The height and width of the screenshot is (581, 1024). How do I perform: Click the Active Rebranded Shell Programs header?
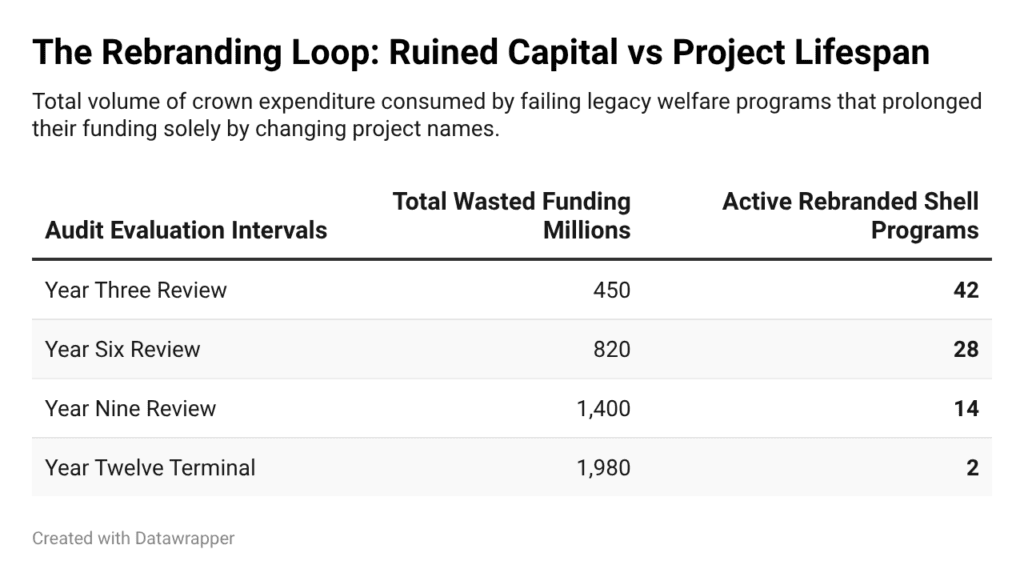tap(850, 216)
